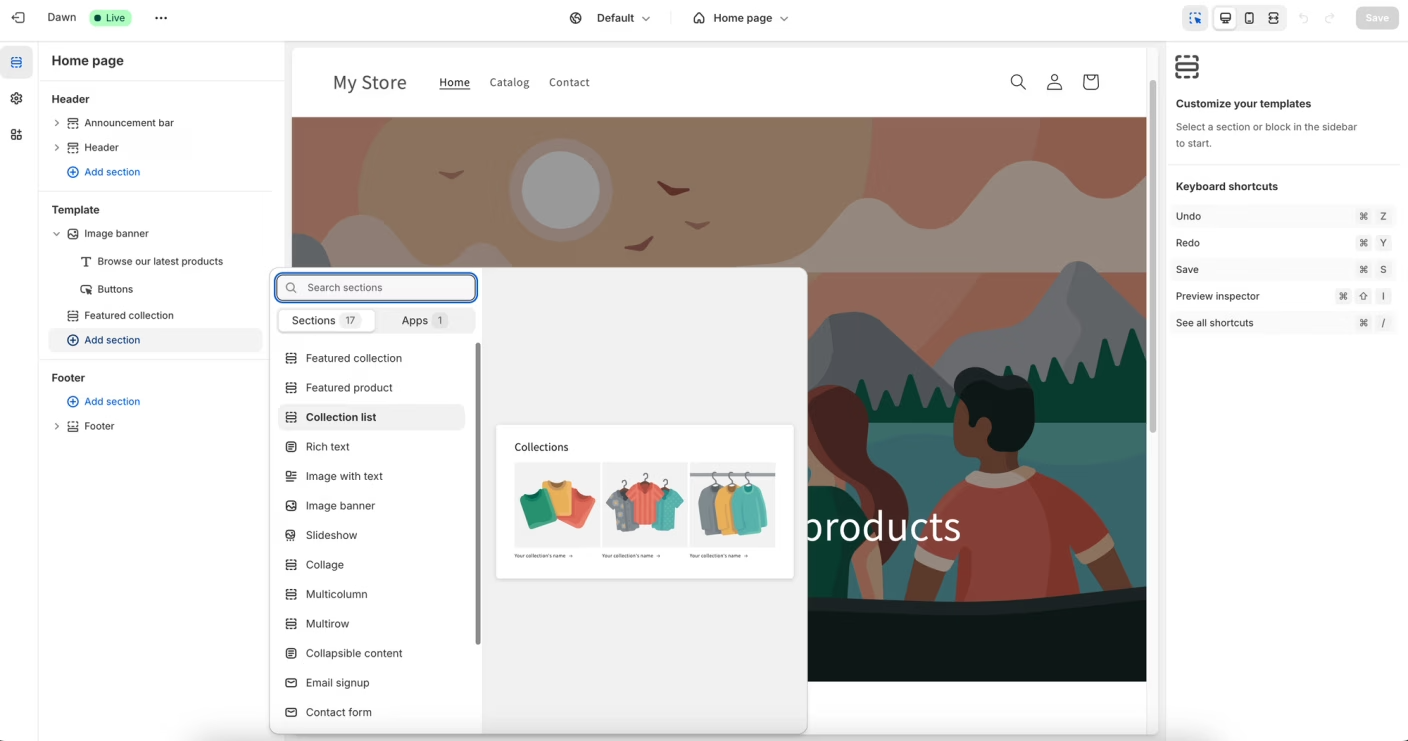Select Collection list from sections list
1408x741 pixels.
pyautogui.click(x=341, y=417)
